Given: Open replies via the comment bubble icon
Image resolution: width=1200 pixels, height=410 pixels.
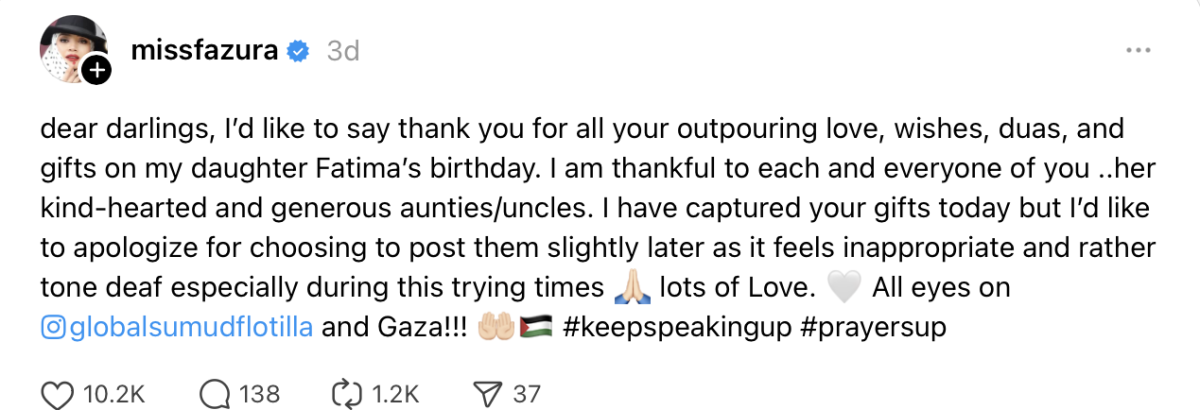Looking at the screenshot, I should [x=214, y=393].
